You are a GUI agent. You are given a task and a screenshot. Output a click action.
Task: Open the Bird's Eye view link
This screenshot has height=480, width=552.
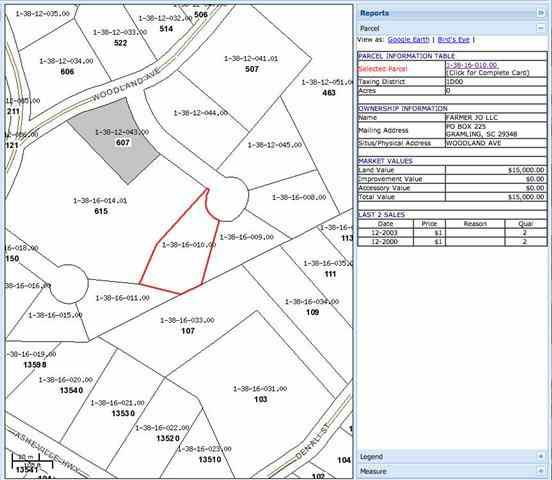(x=453, y=39)
